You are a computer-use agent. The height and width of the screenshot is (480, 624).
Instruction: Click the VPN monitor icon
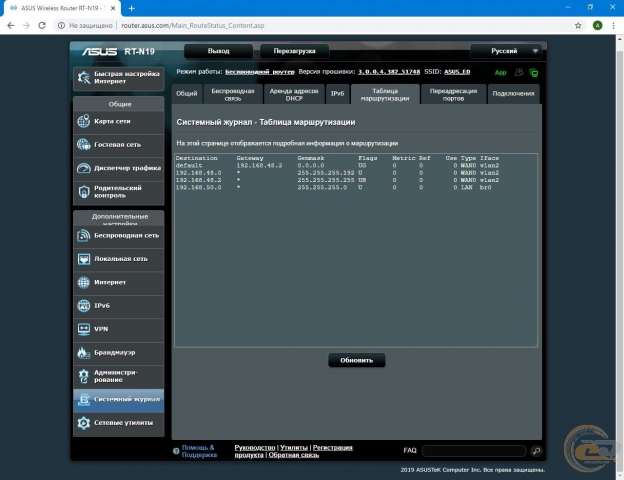click(x=84, y=329)
